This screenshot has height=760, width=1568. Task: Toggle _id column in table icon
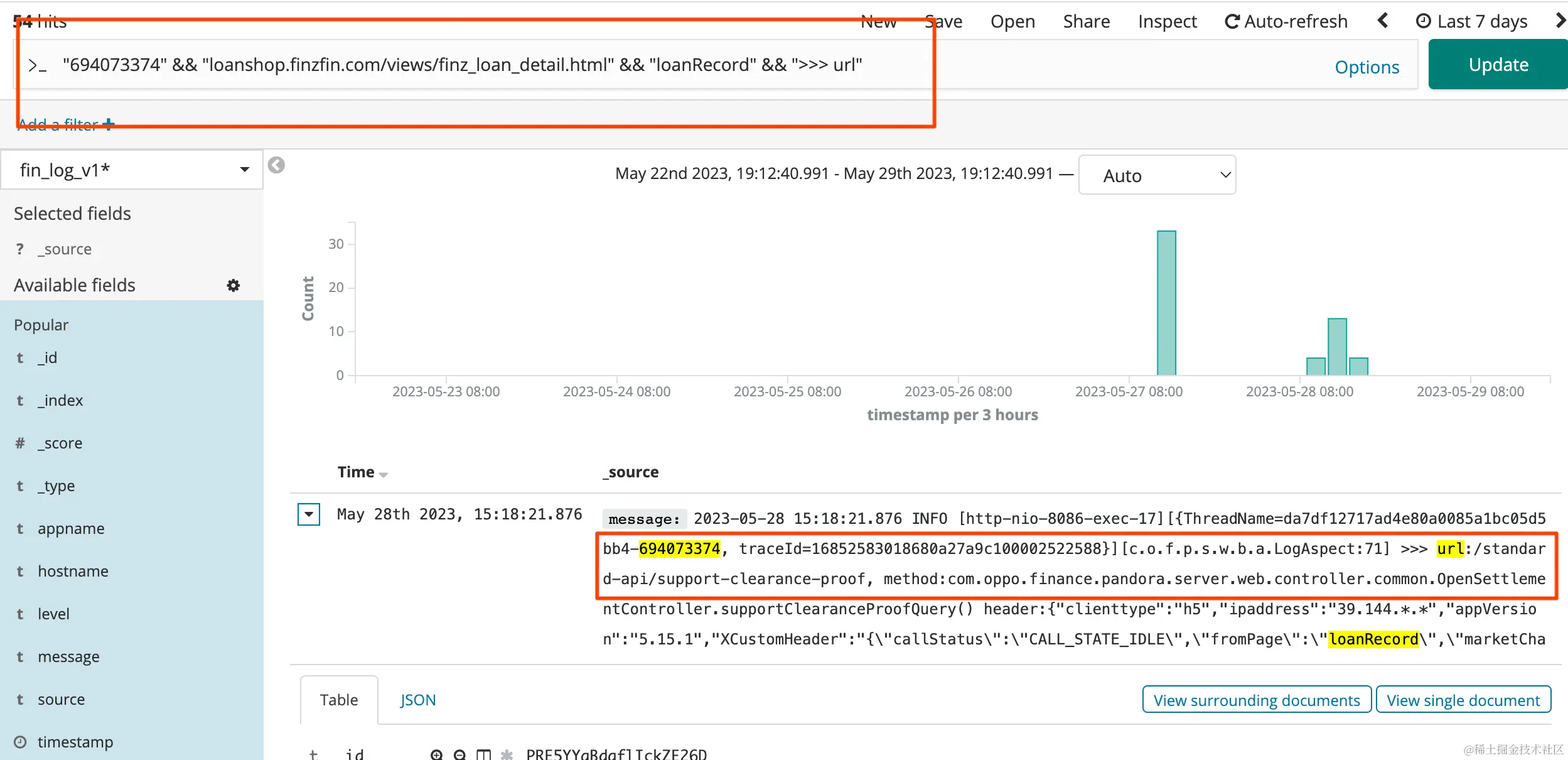click(x=483, y=754)
